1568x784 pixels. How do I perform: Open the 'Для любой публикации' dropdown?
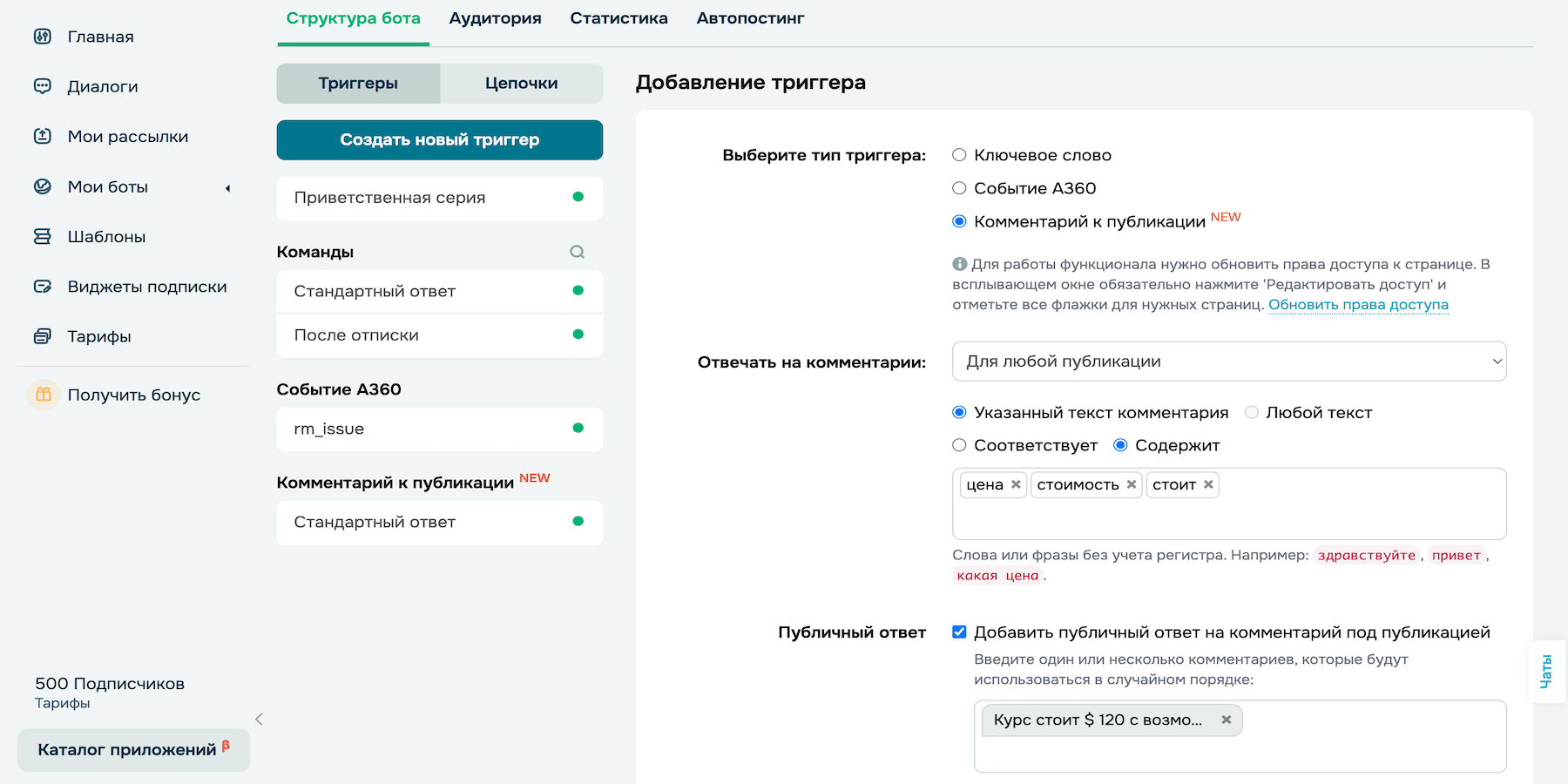pos(1228,362)
